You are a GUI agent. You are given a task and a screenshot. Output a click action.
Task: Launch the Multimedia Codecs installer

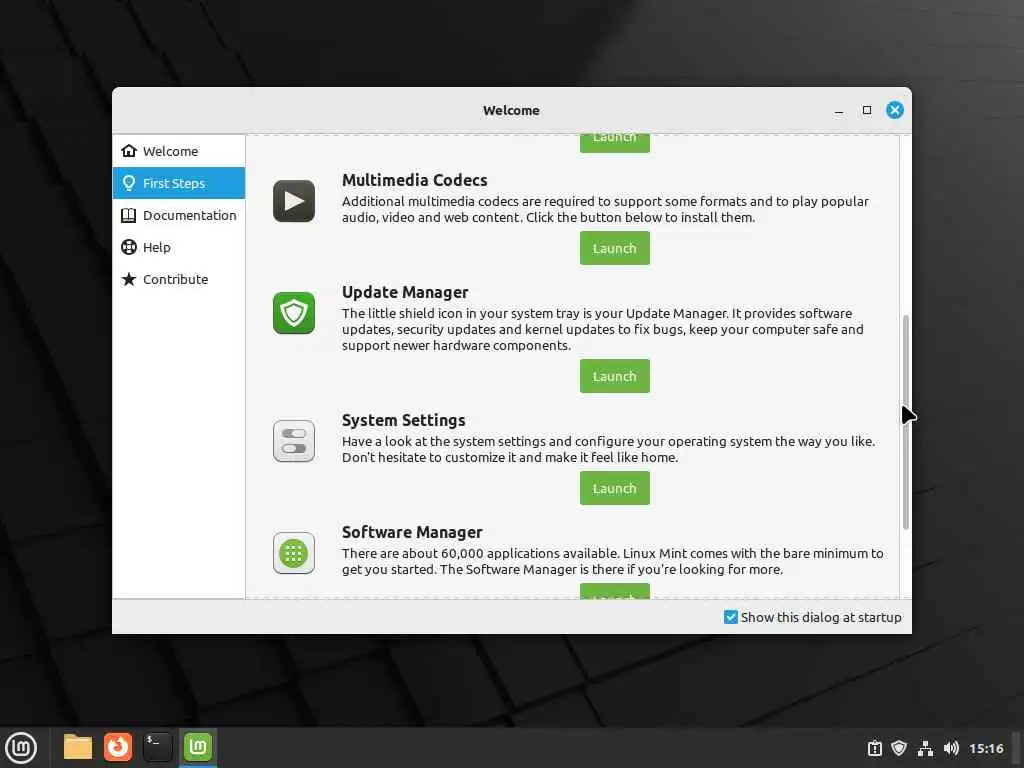point(615,248)
